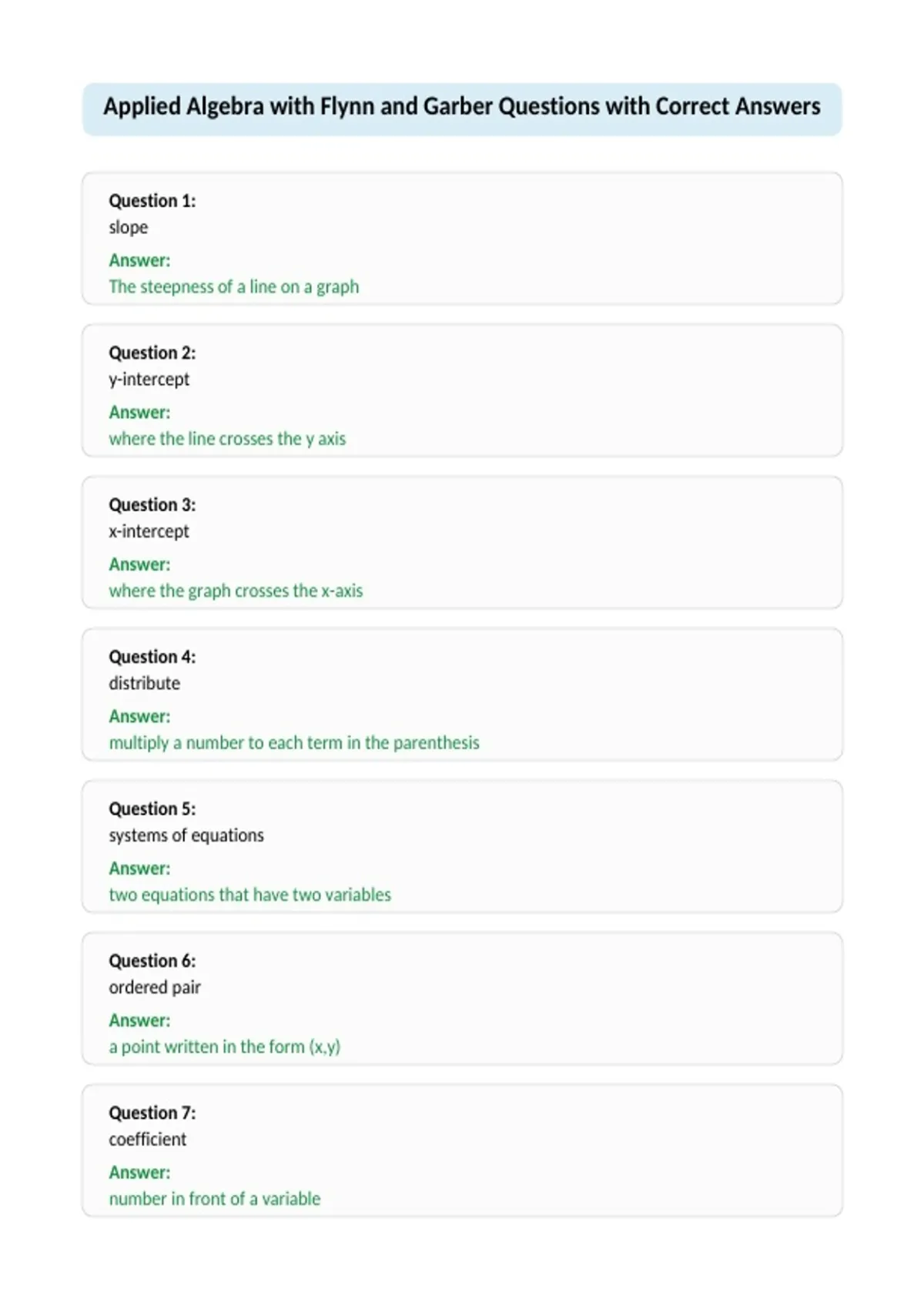Viewport: 924px width, 1309px height.
Task: Click the term 'systems of equations'
Action: tap(186, 835)
